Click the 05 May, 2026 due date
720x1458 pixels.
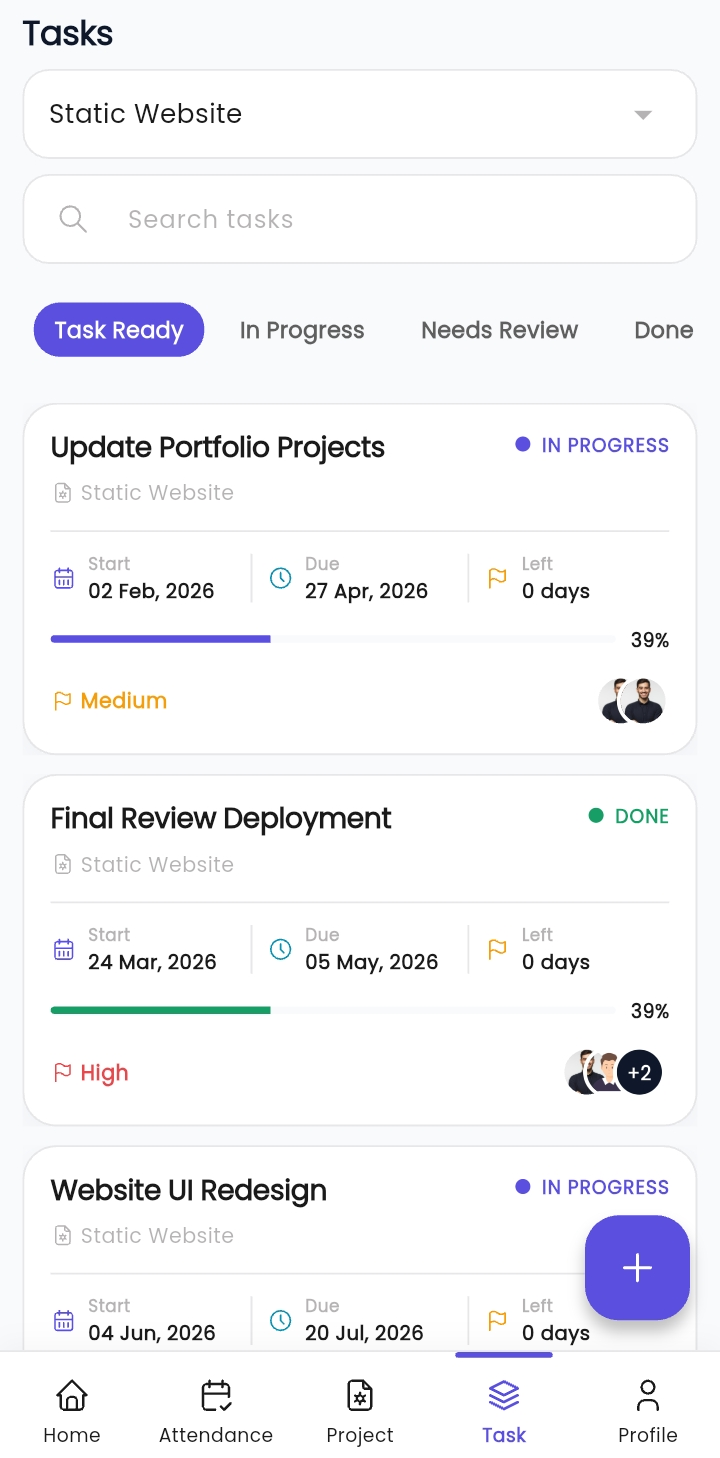click(372, 962)
